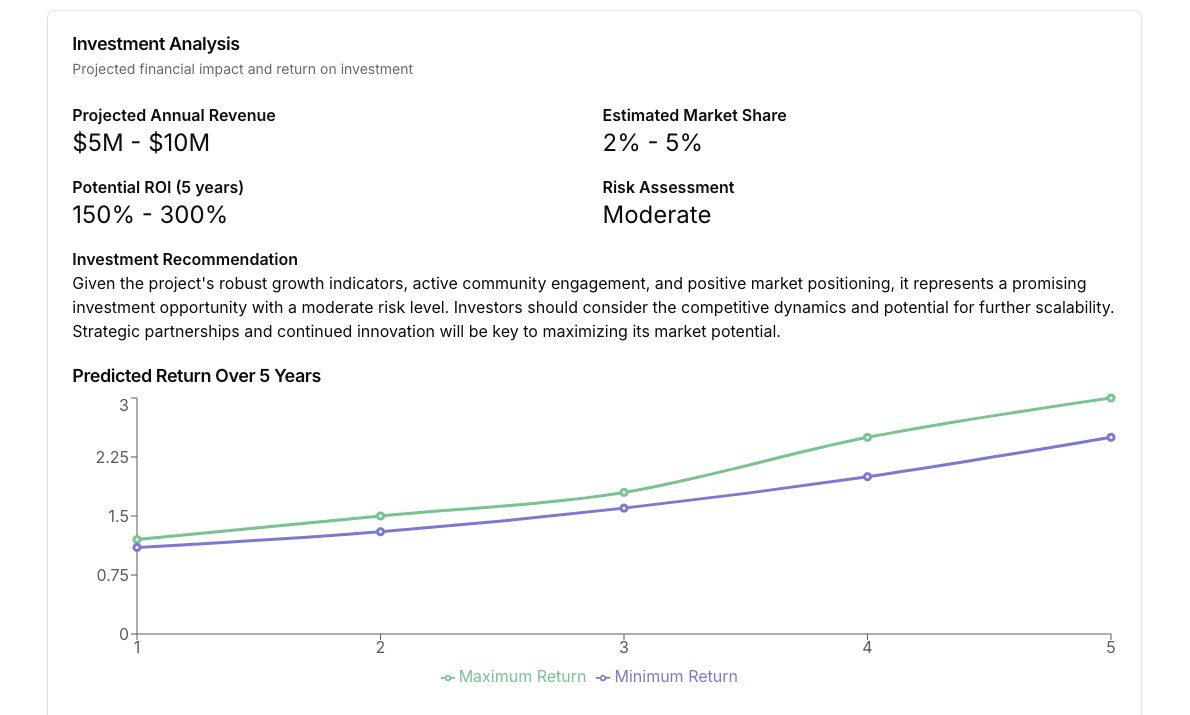Click Minimum Return data point at year 2
The width and height of the screenshot is (1190, 715).
pyautogui.click(x=380, y=532)
